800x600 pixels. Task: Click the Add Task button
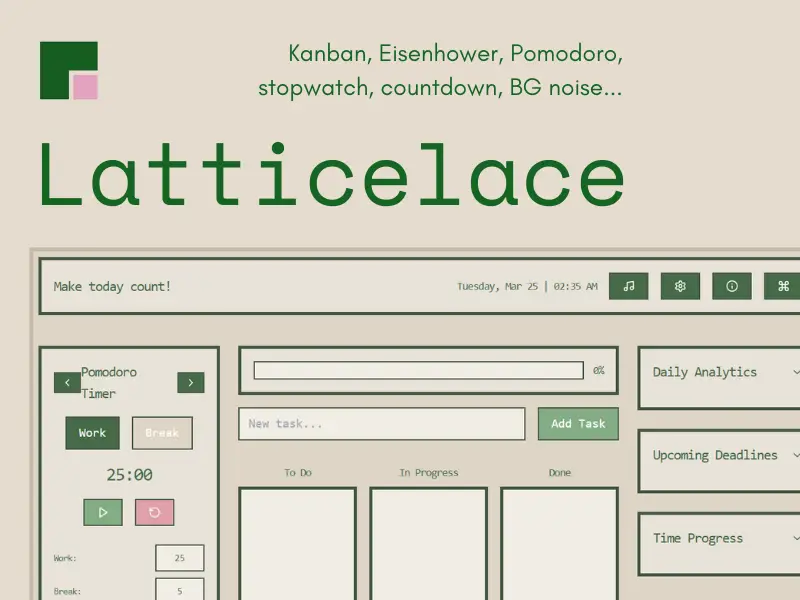tap(578, 424)
